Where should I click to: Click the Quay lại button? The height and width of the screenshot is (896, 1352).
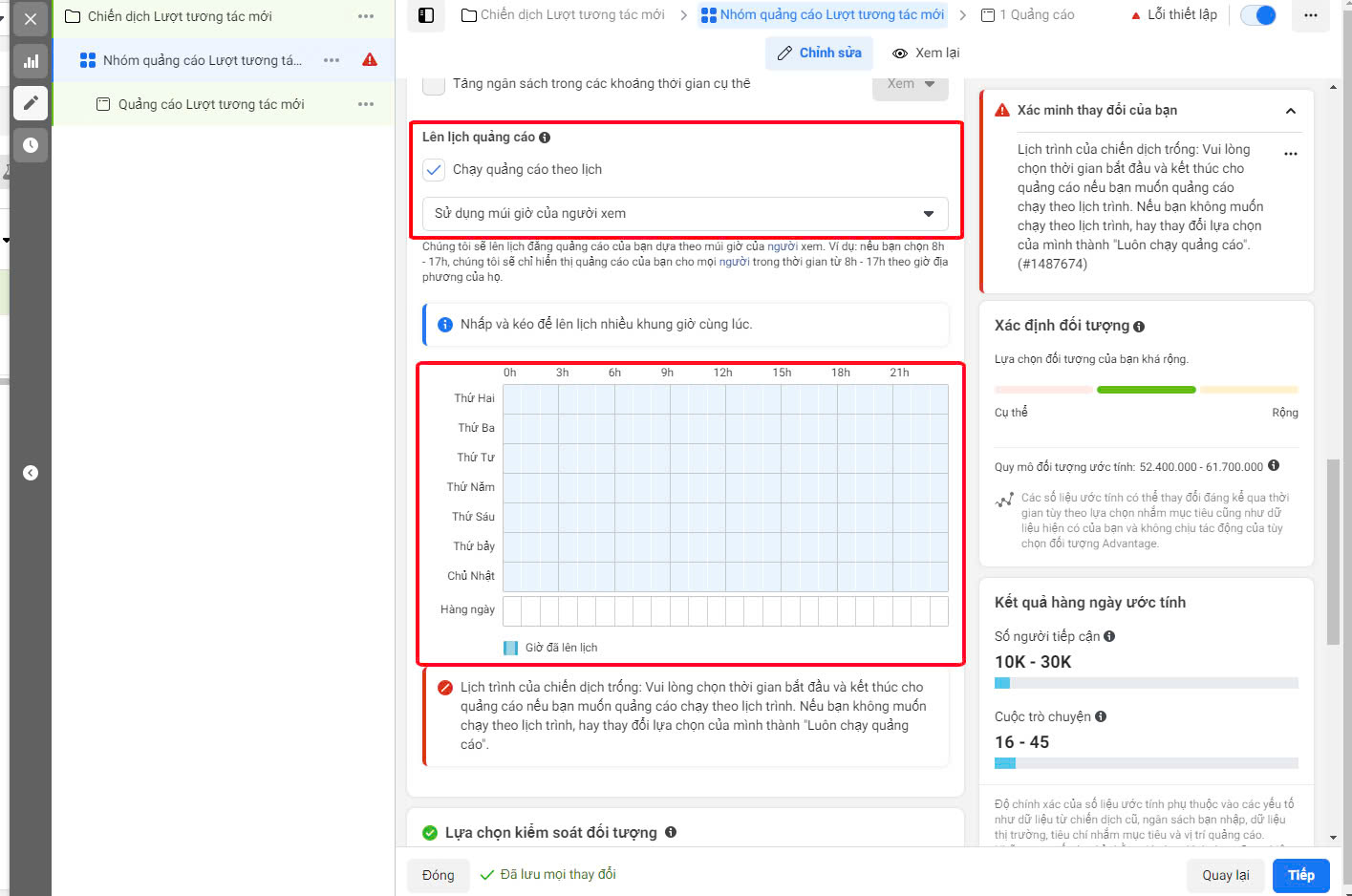(1226, 875)
